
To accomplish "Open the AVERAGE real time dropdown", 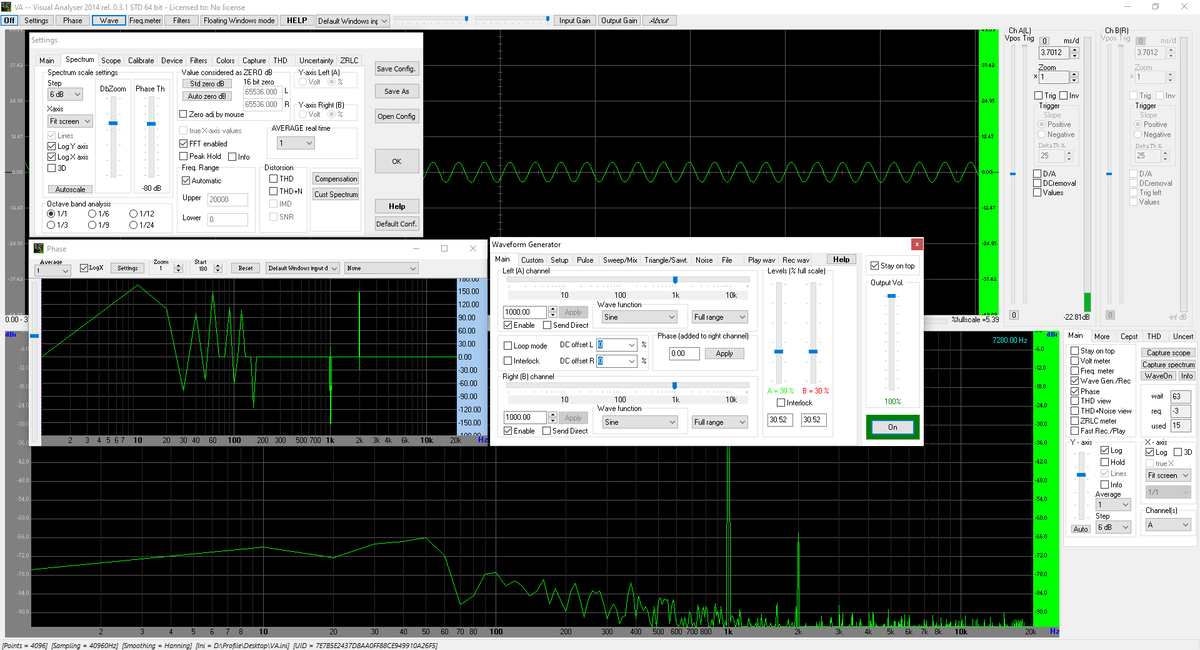I will 294,144.
